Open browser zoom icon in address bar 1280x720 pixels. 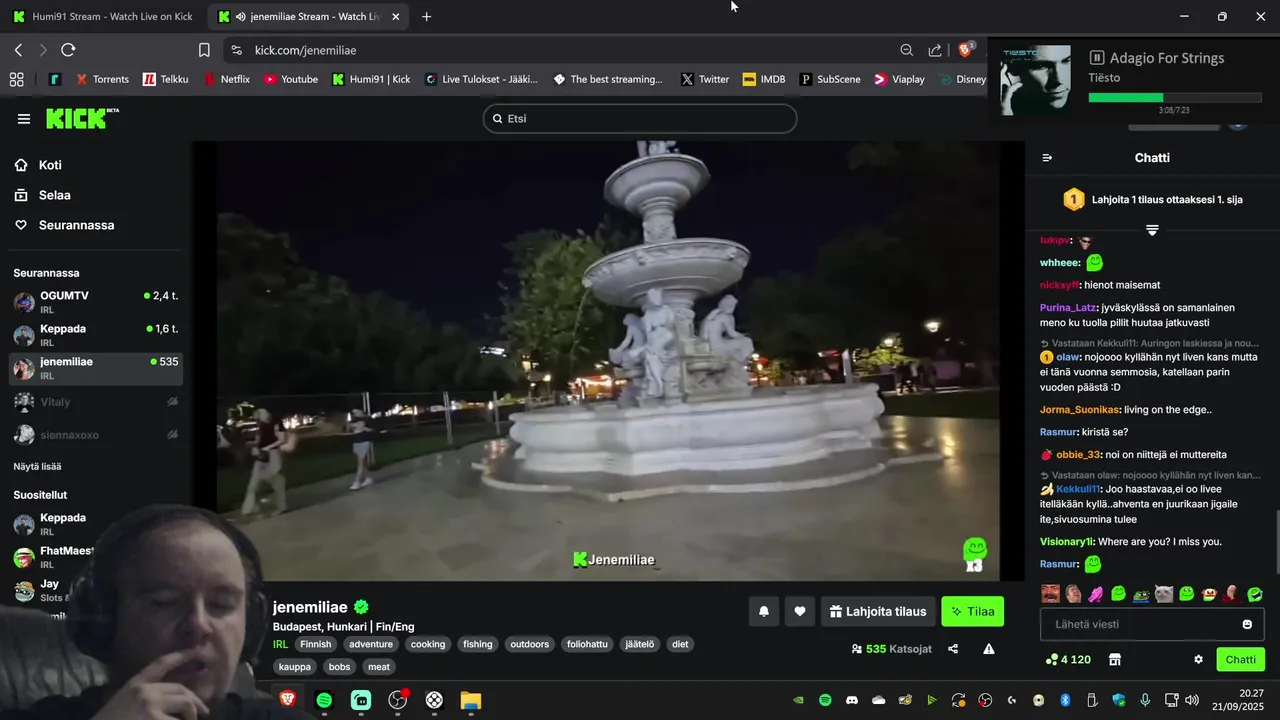click(907, 50)
